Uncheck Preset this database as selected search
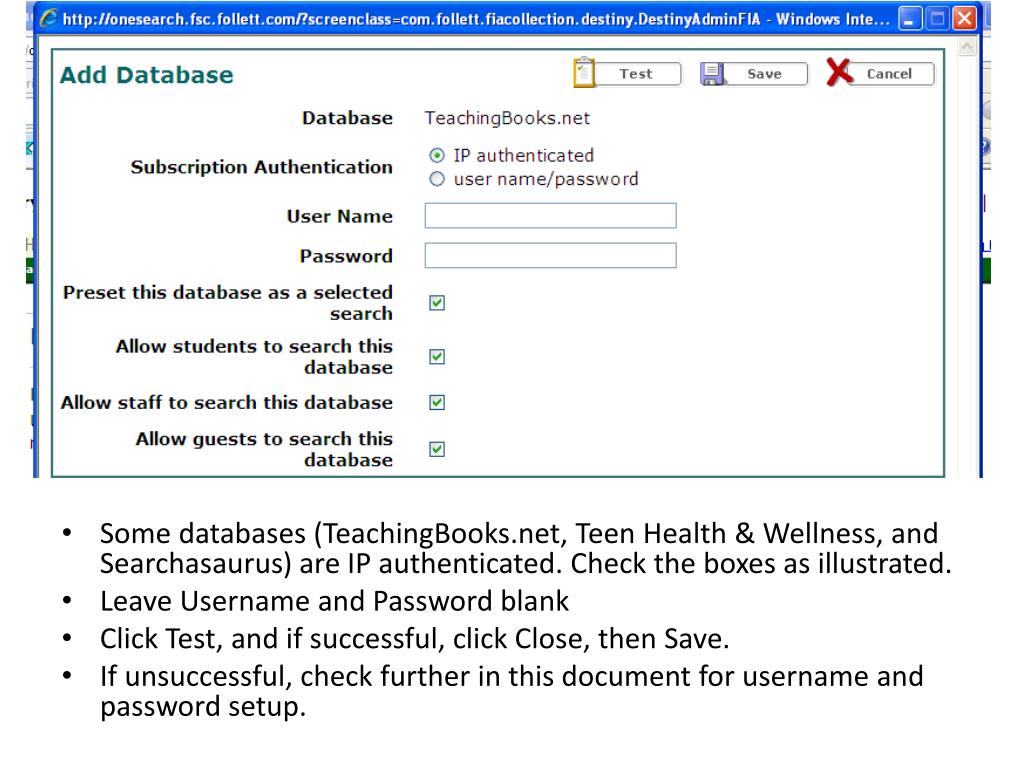Image resolution: width=1024 pixels, height=768 pixels. click(x=437, y=303)
